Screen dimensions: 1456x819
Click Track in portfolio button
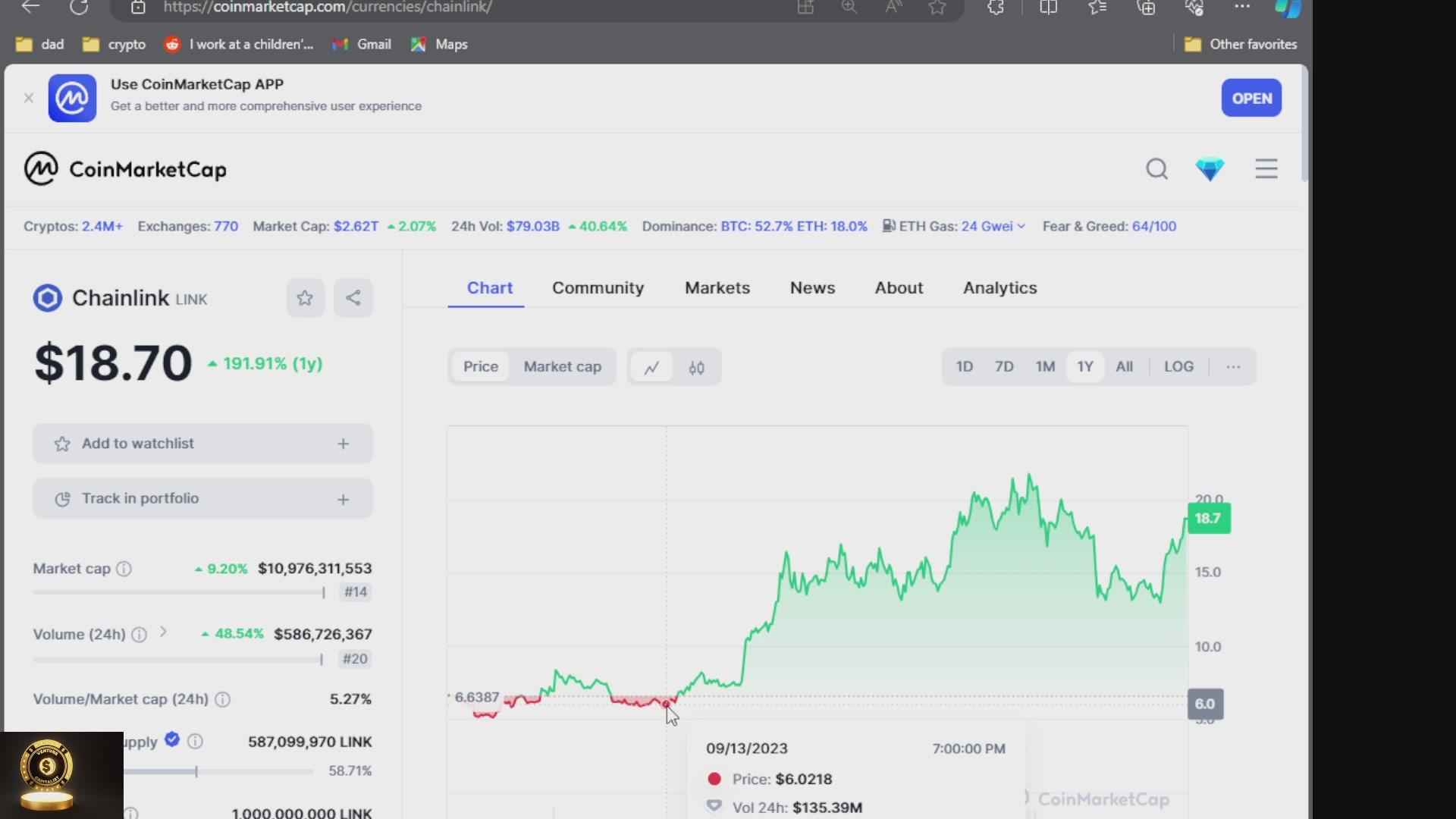point(202,498)
